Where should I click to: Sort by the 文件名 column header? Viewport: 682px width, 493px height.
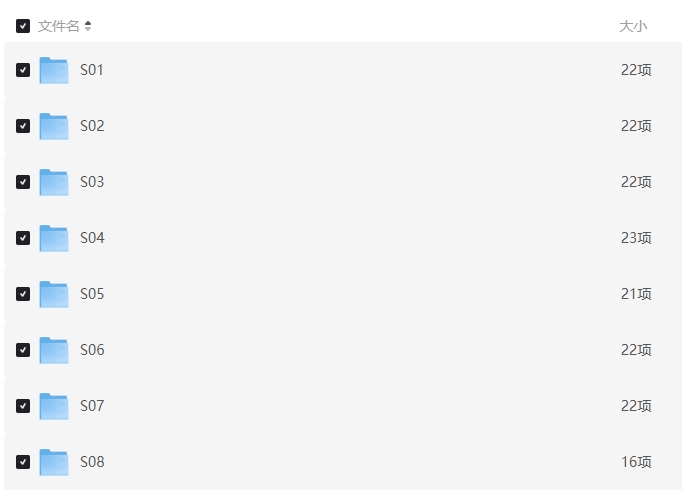58,26
